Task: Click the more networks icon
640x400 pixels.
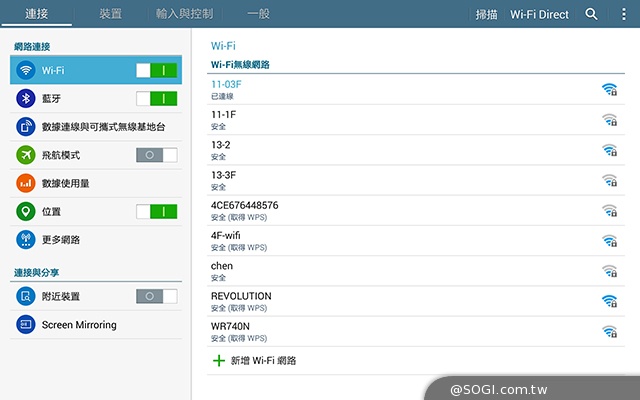Action: click(26, 240)
